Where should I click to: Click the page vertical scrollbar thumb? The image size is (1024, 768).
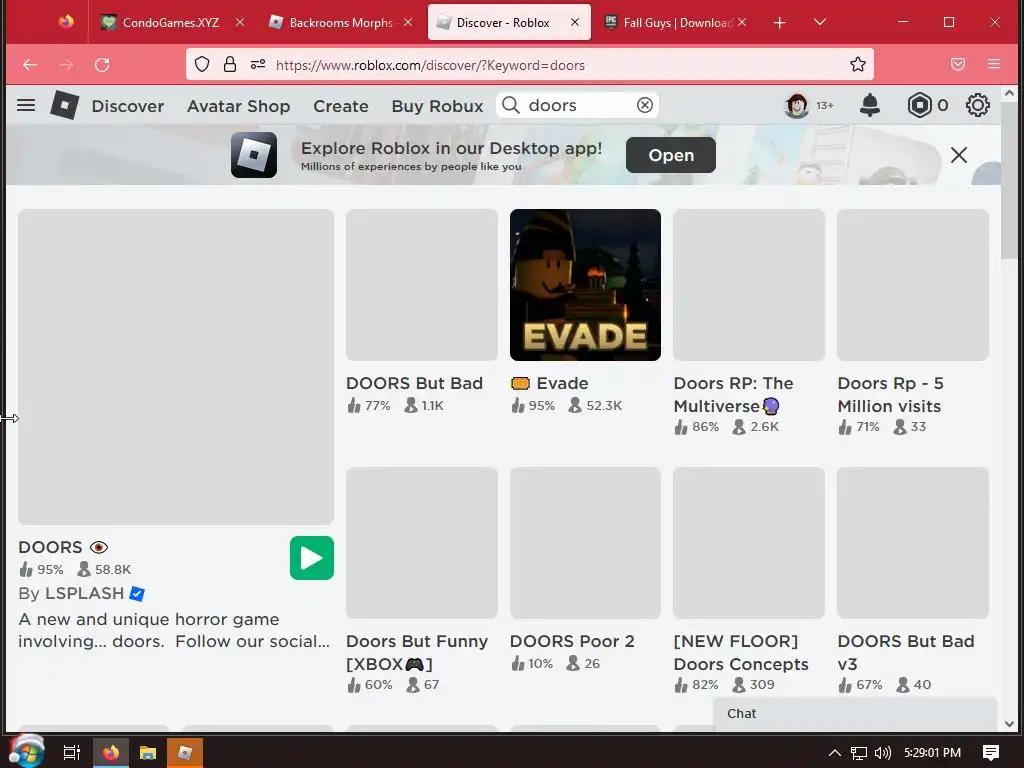(x=1009, y=182)
